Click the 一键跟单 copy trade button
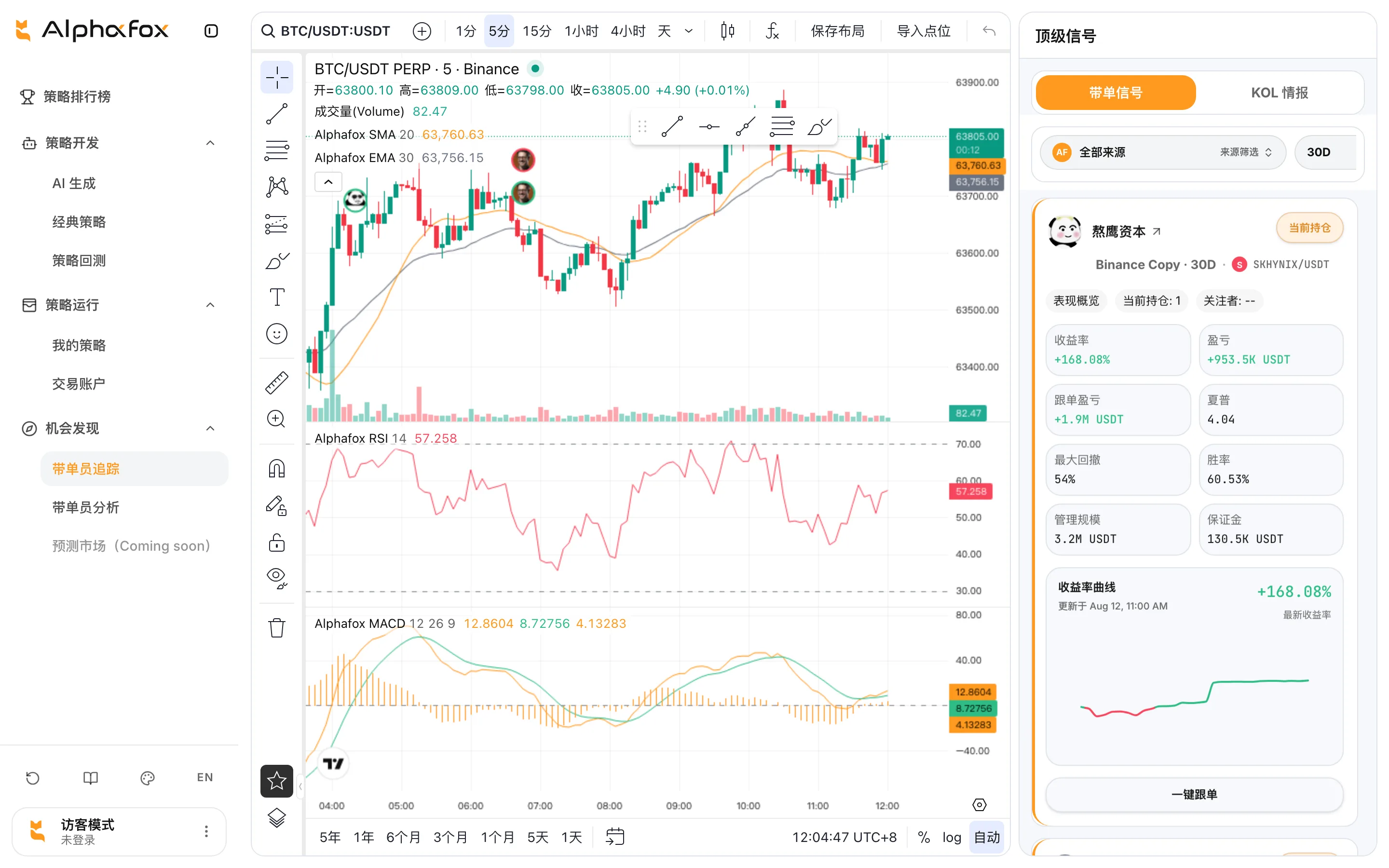The width and height of the screenshot is (1389, 868). pyautogui.click(x=1194, y=795)
